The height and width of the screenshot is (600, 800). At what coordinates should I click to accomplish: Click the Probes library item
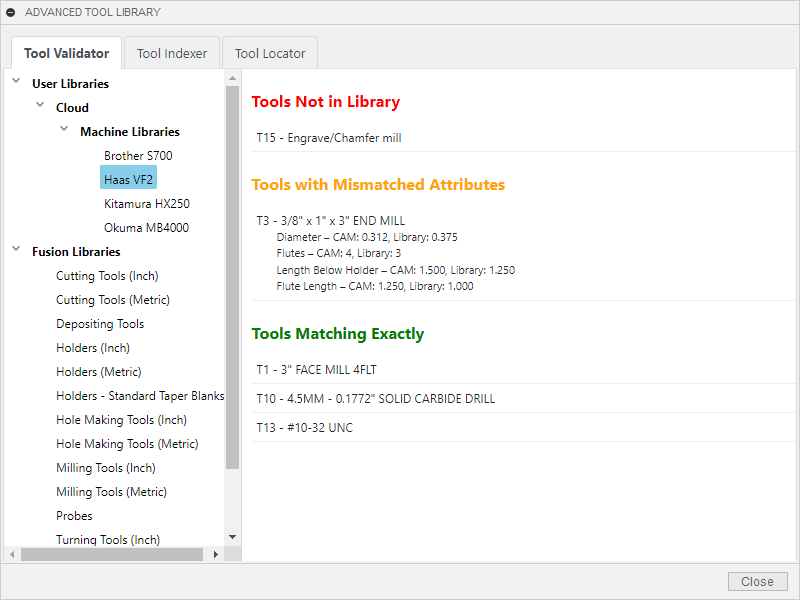(x=74, y=516)
